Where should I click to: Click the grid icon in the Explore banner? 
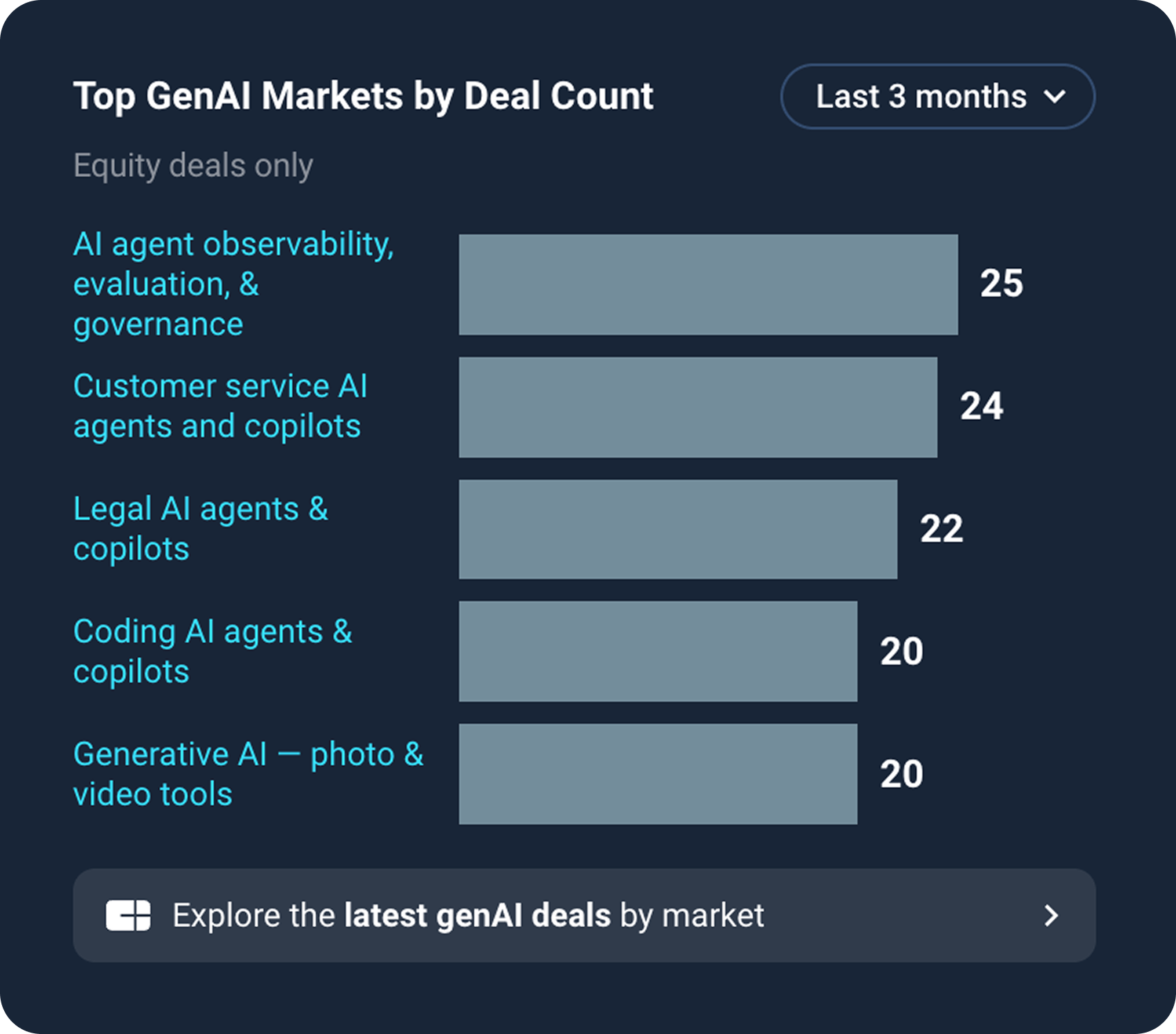coord(128,915)
